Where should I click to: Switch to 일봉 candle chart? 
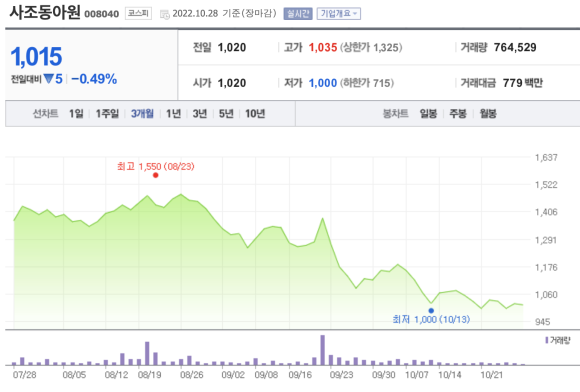(x=428, y=114)
